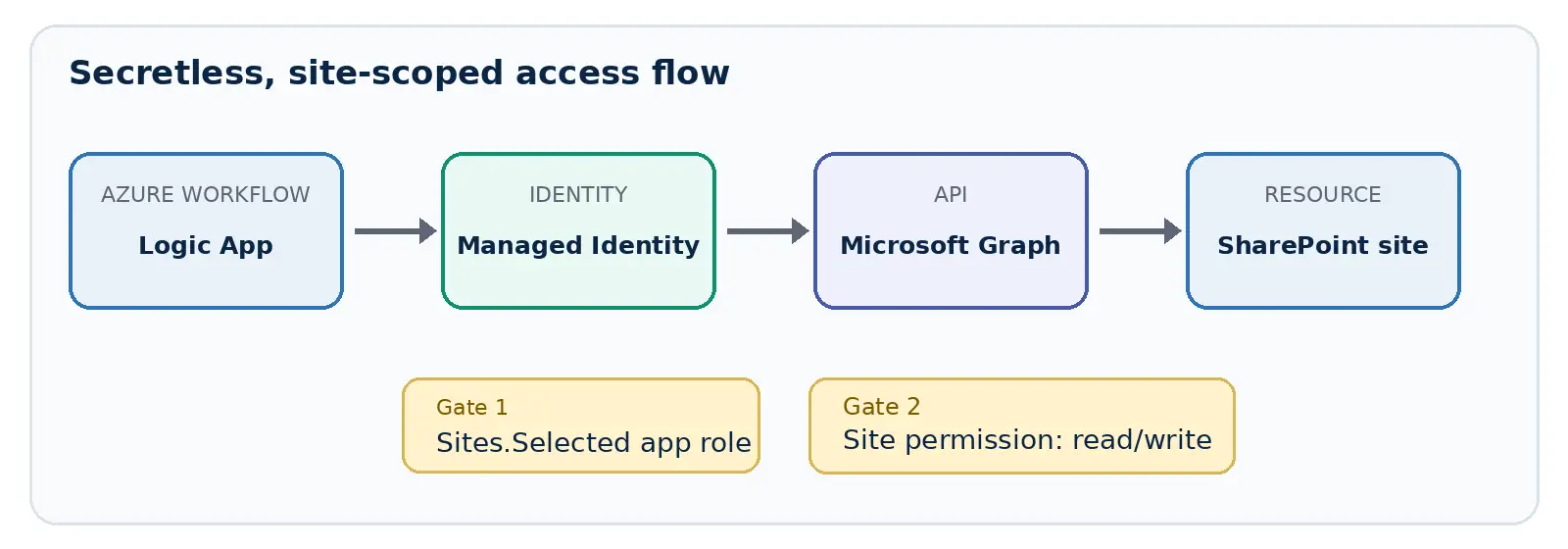
Task: Click the 'API' label above Microsoft Graph
Action: (x=951, y=194)
